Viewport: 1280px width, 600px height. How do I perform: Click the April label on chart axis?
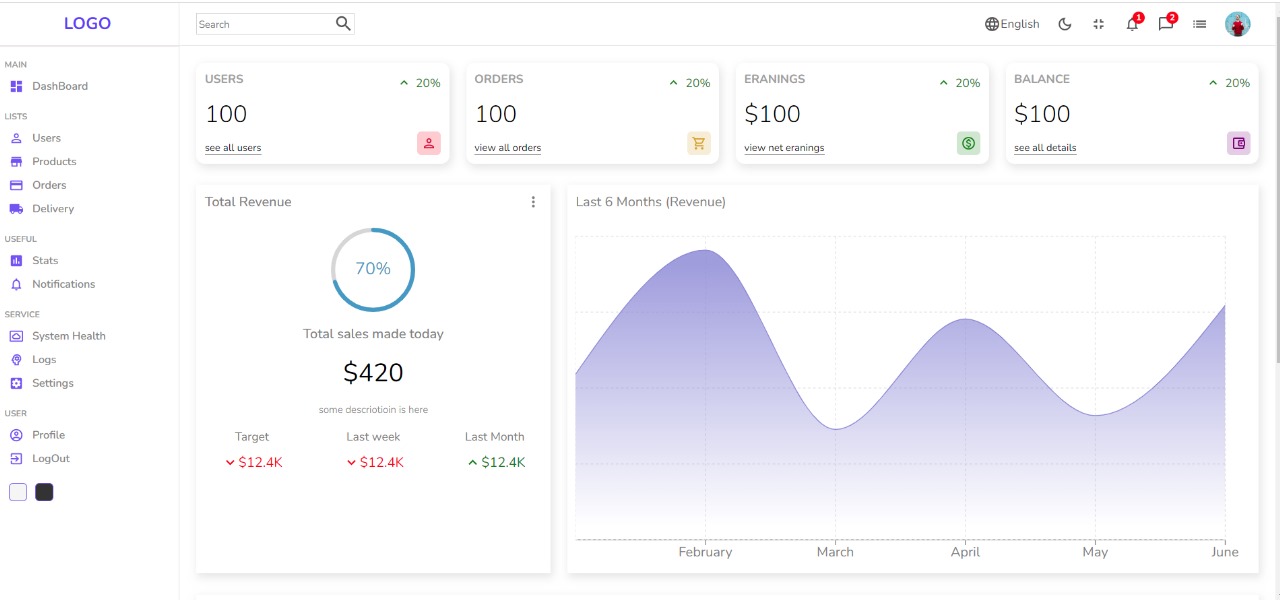[x=965, y=552]
